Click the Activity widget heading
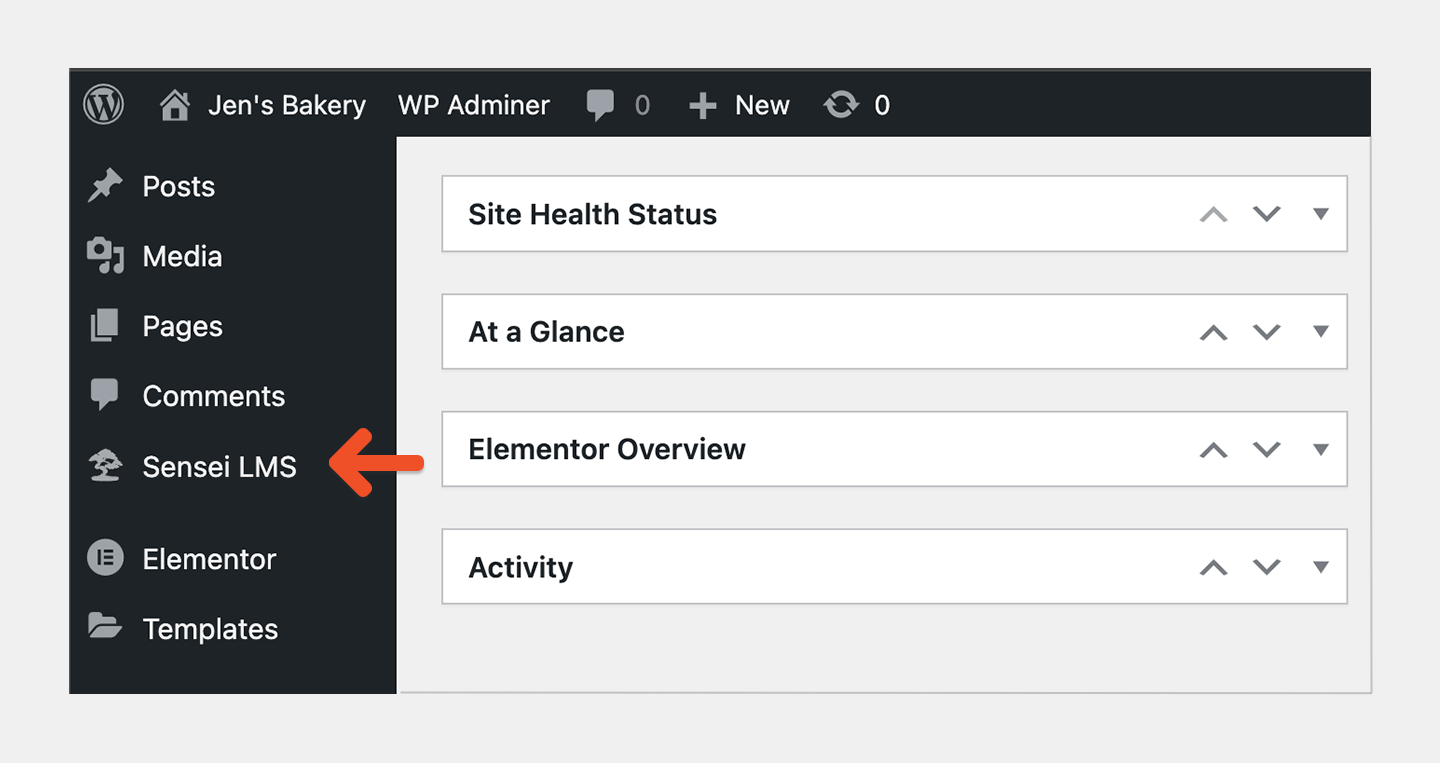The width and height of the screenshot is (1440, 763). 521,567
